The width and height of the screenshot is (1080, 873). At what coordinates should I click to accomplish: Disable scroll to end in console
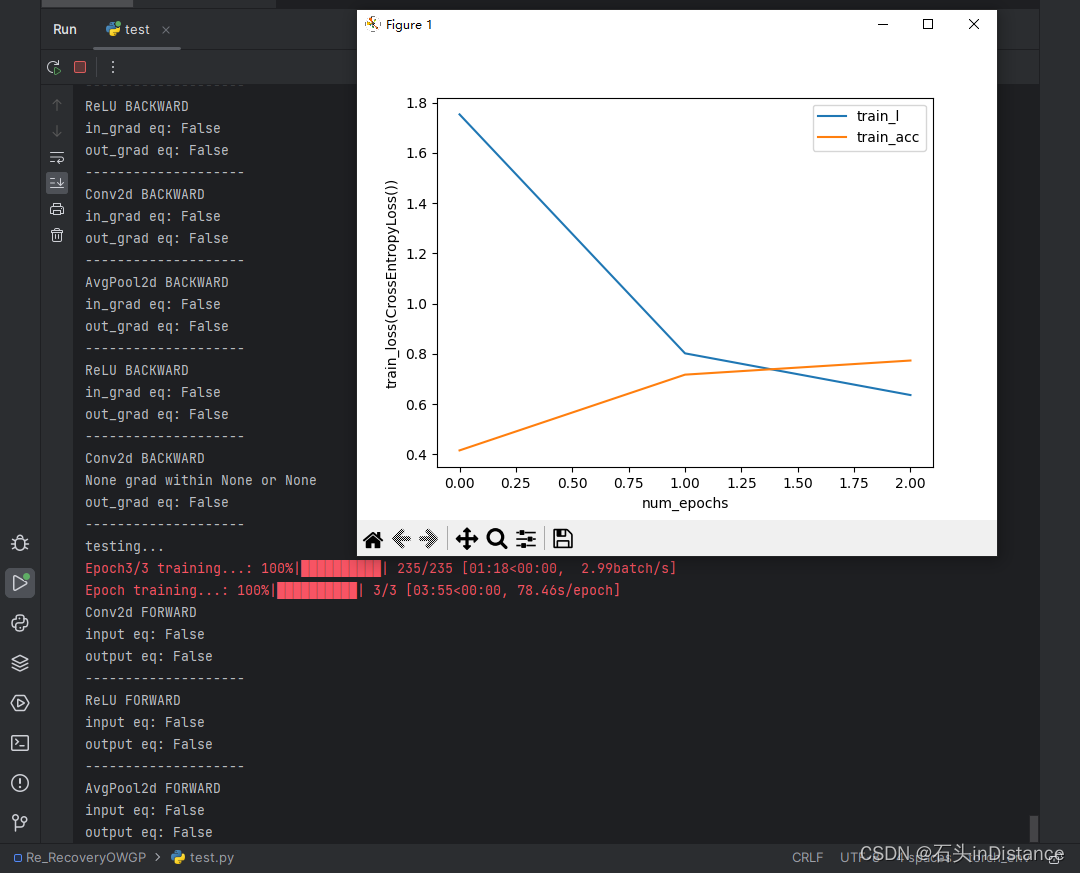pyautogui.click(x=57, y=182)
